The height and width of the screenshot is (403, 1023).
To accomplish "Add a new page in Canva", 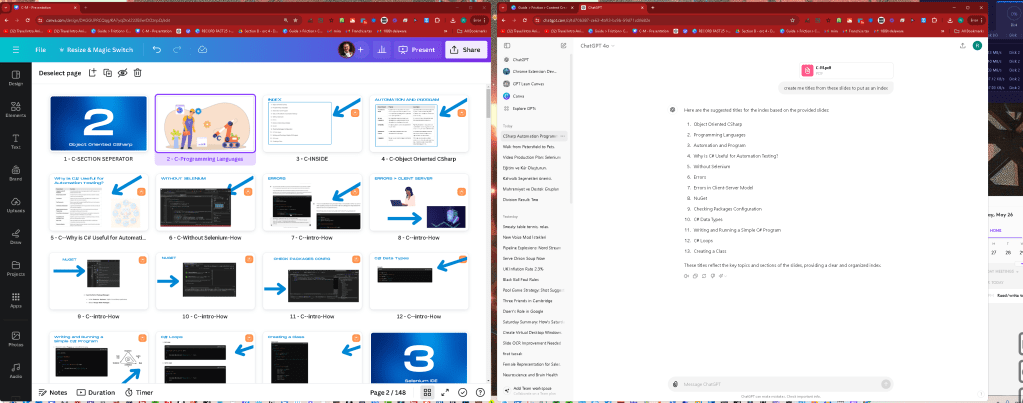I will click(x=93, y=73).
